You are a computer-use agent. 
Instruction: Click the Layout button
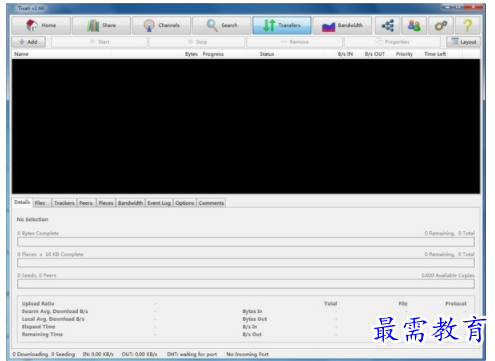(x=463, y=42)
